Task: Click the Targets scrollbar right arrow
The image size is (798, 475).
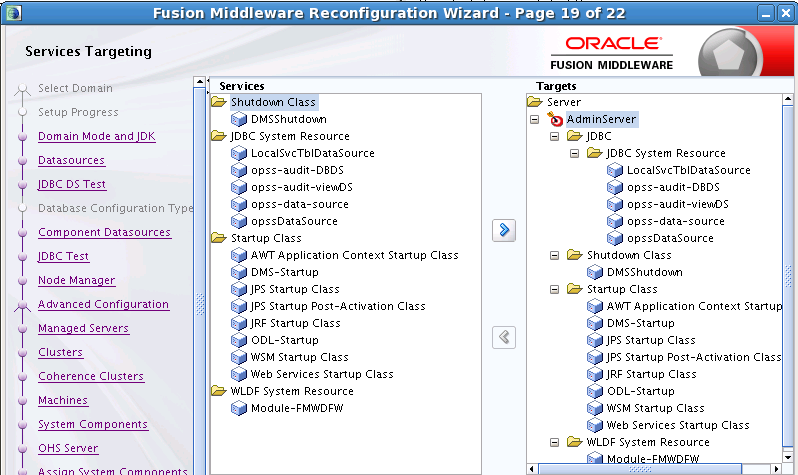Action: 777,469
